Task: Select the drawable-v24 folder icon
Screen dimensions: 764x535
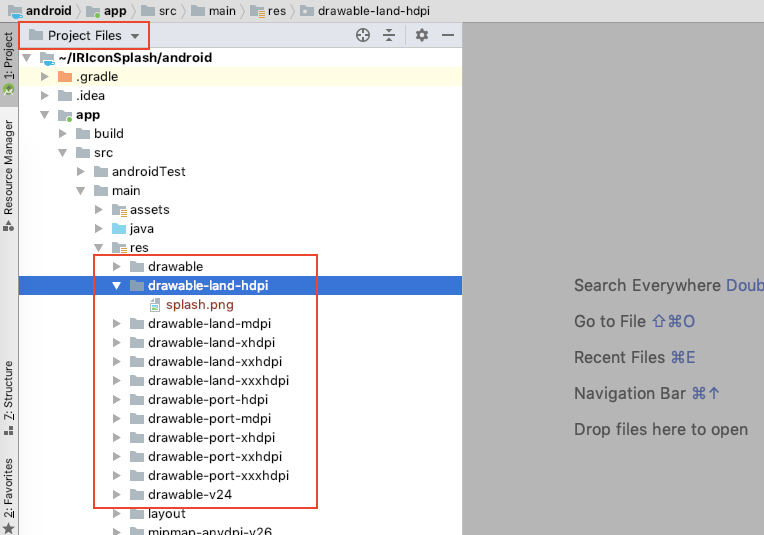Action: click(137, 495)
